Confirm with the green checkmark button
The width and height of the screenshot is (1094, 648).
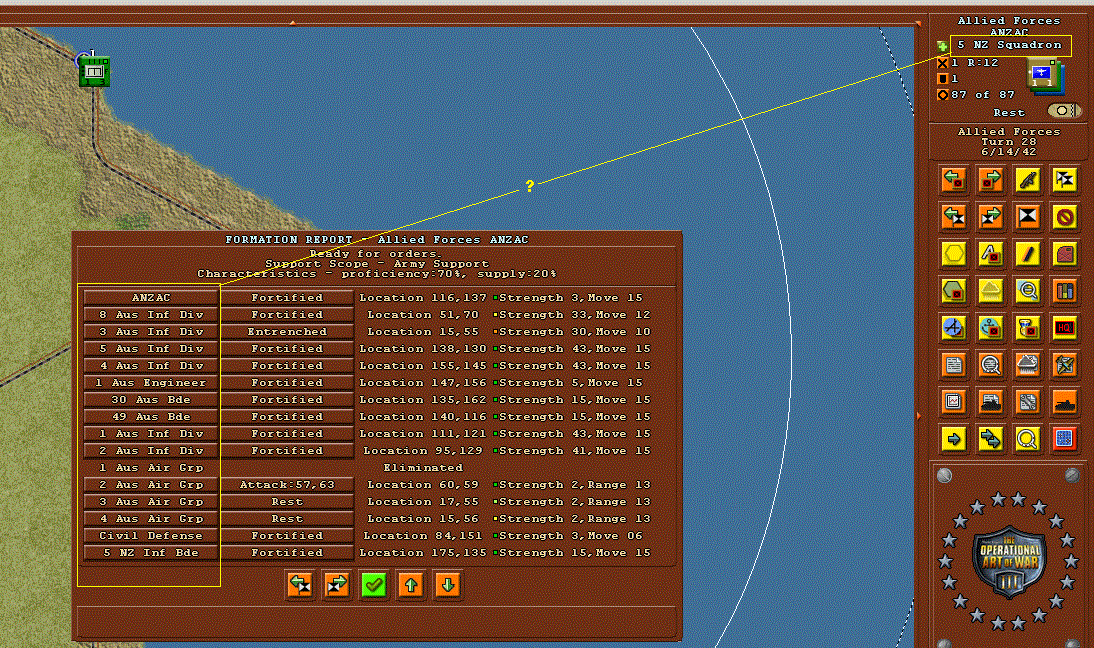tap(374, 585)
